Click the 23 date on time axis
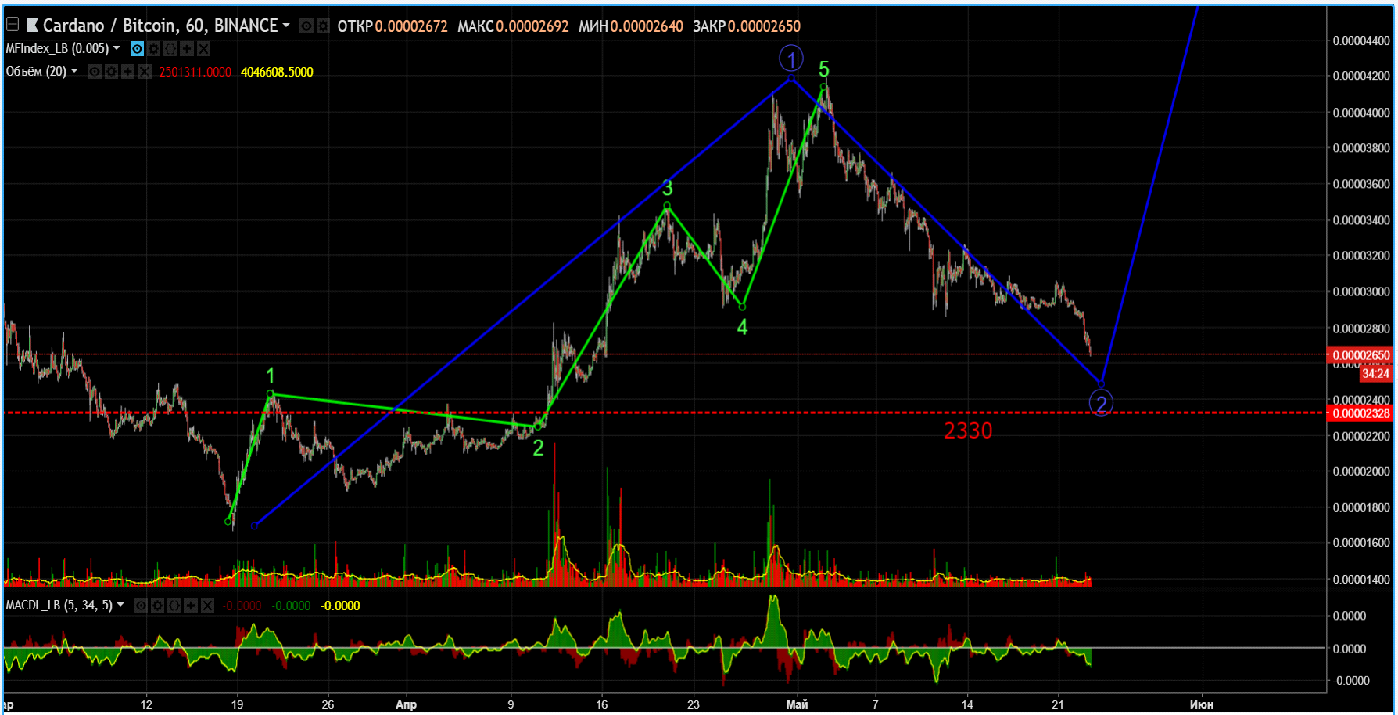1398x715 pixels. 692,704
